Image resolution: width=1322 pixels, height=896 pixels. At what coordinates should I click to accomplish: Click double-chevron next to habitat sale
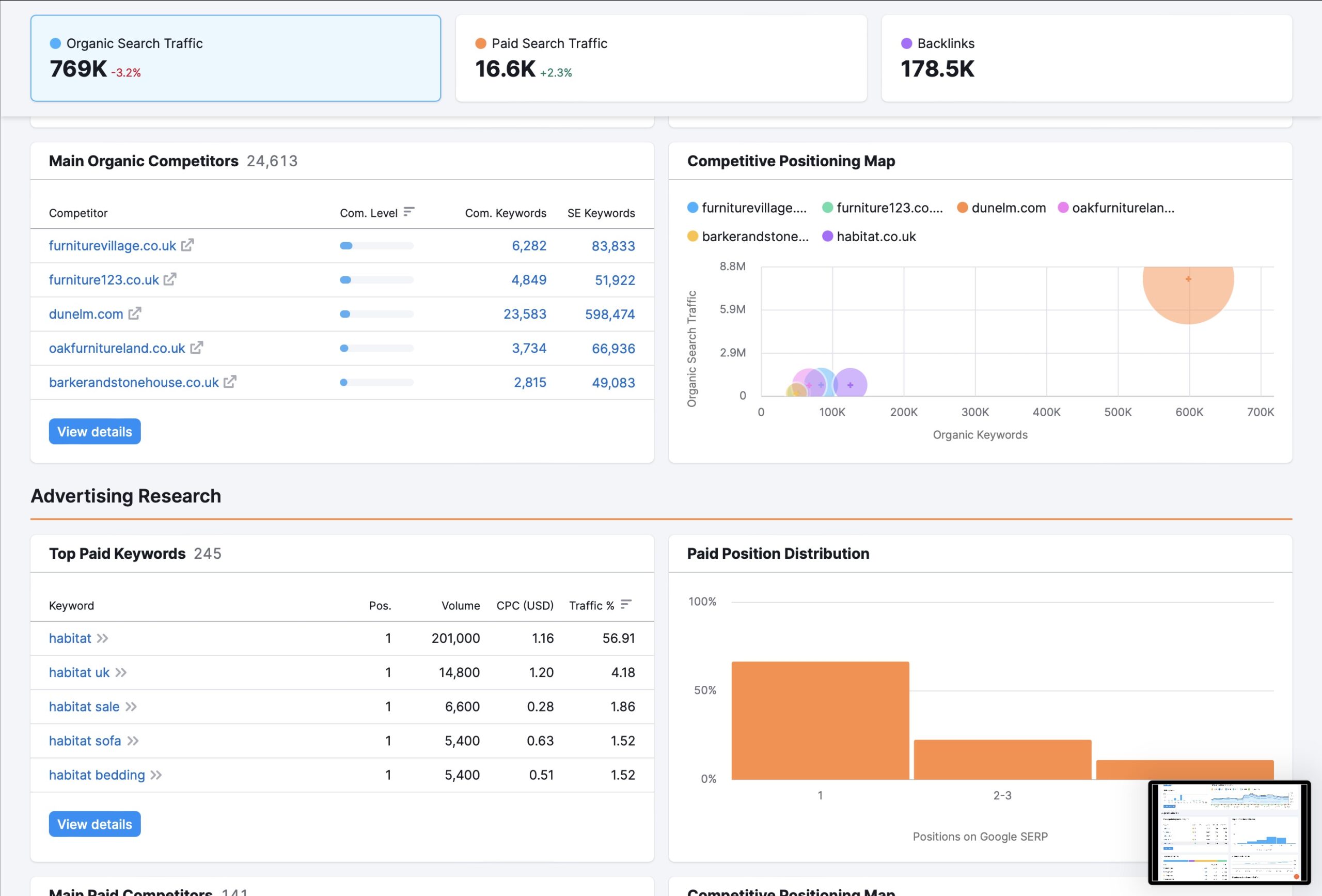131,706
